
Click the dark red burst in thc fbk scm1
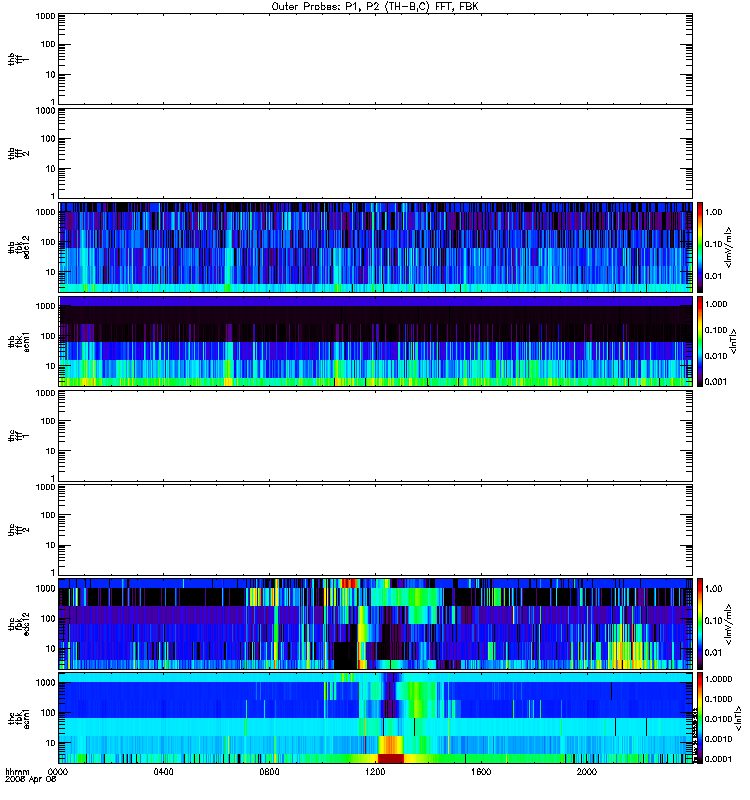tap(391, 758)
